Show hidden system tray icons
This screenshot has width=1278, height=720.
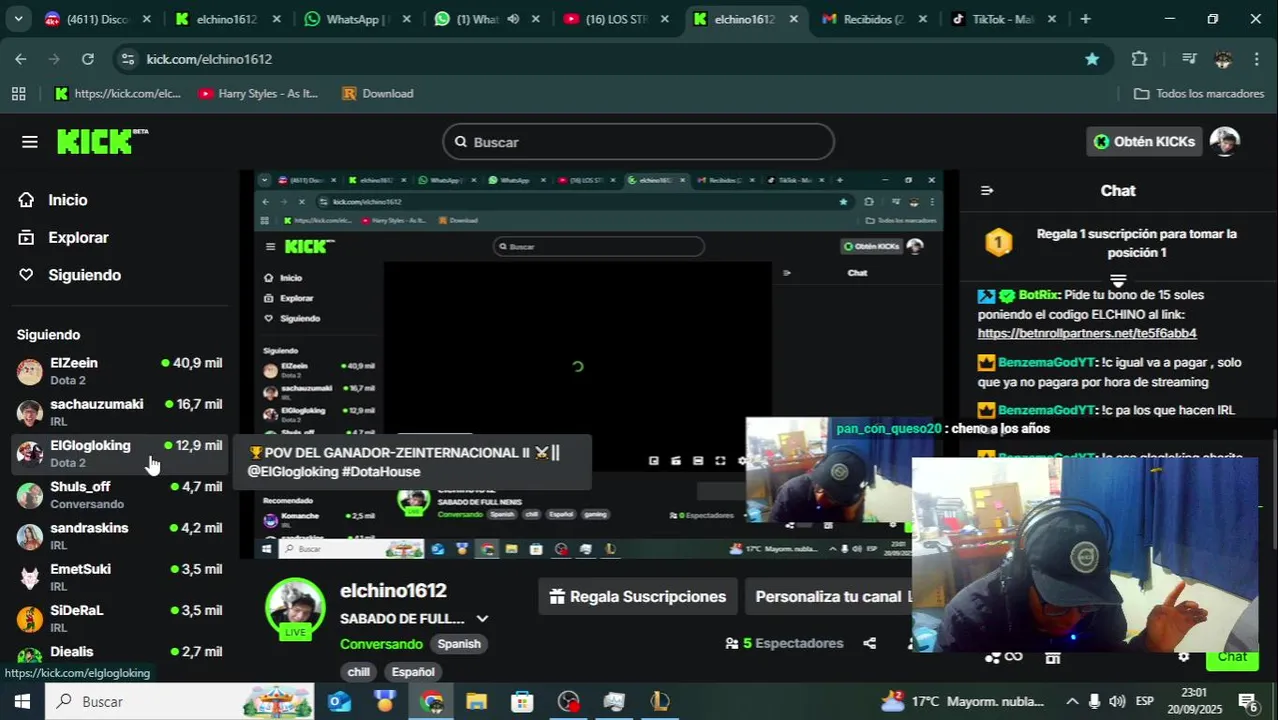pos(1072,701)
